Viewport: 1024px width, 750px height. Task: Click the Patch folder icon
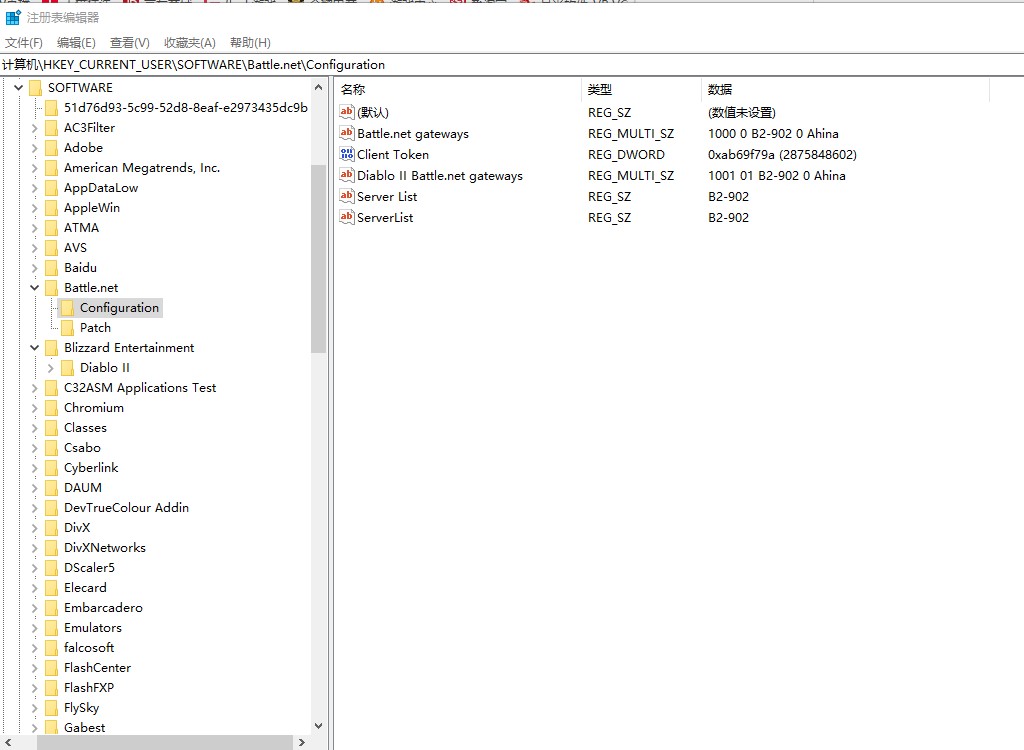click(67, 328)
